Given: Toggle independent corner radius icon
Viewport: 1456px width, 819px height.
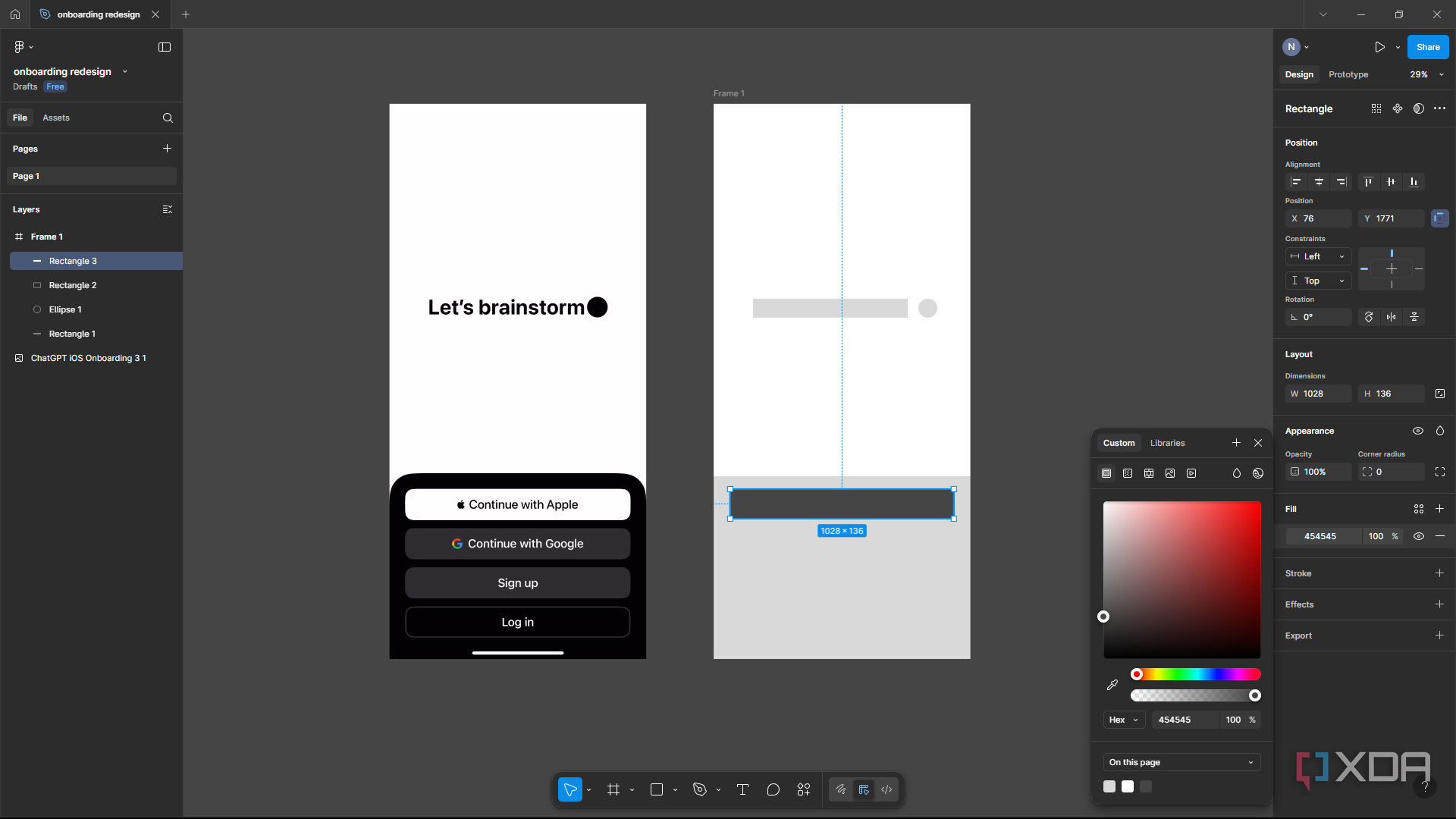Looking at the screenshot, I should (1440, 472).
